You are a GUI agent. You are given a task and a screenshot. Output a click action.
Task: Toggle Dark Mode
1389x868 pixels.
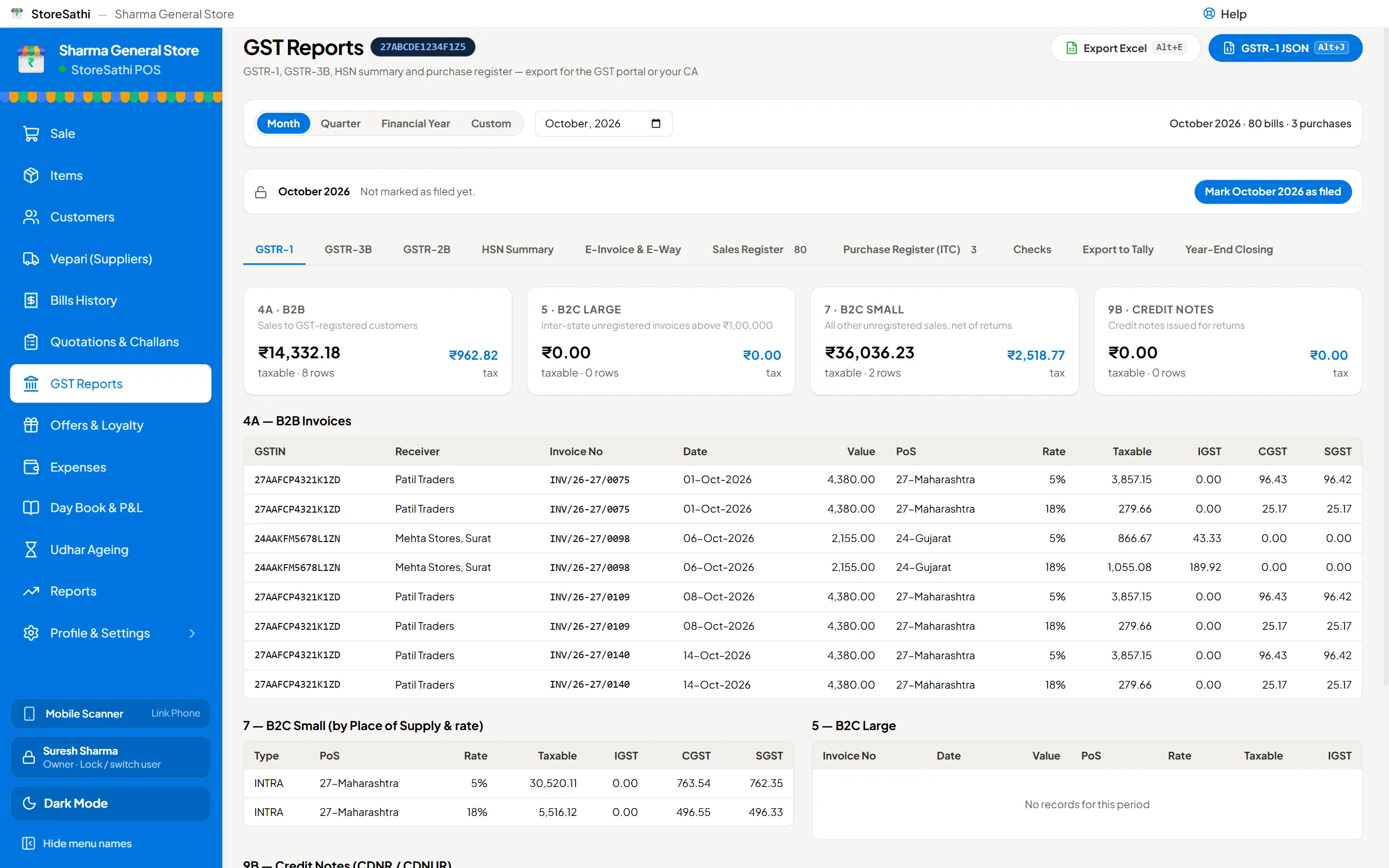[x=110, y=803]
